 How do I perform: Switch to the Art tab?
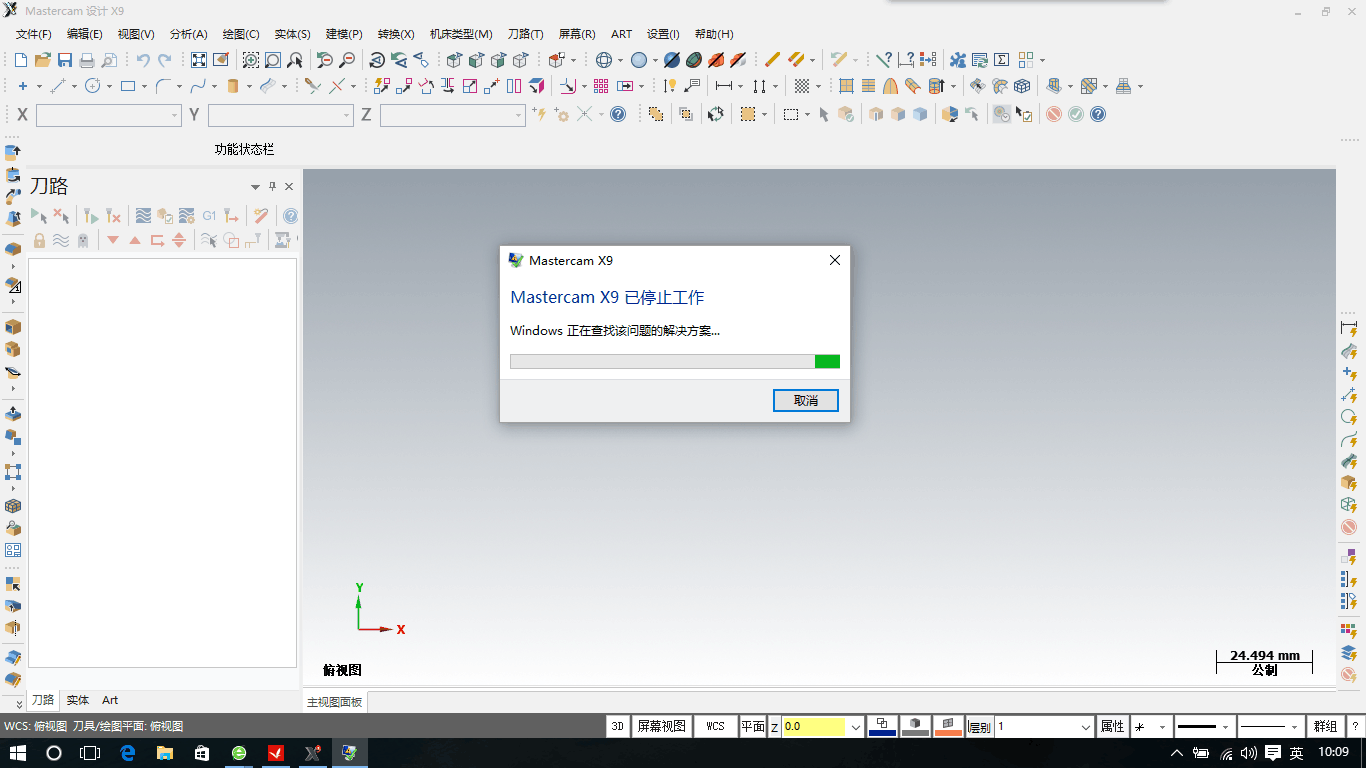tap(110, 700)
